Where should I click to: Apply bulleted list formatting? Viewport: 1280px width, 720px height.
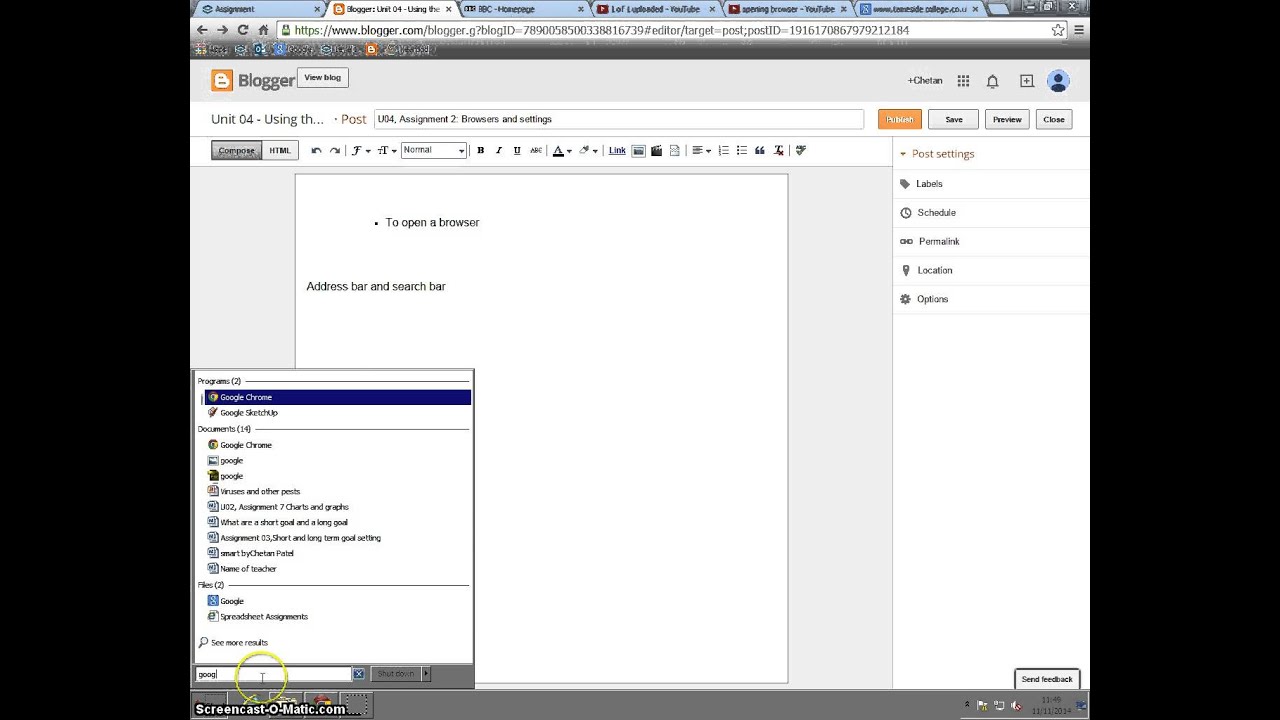(741, 151)
